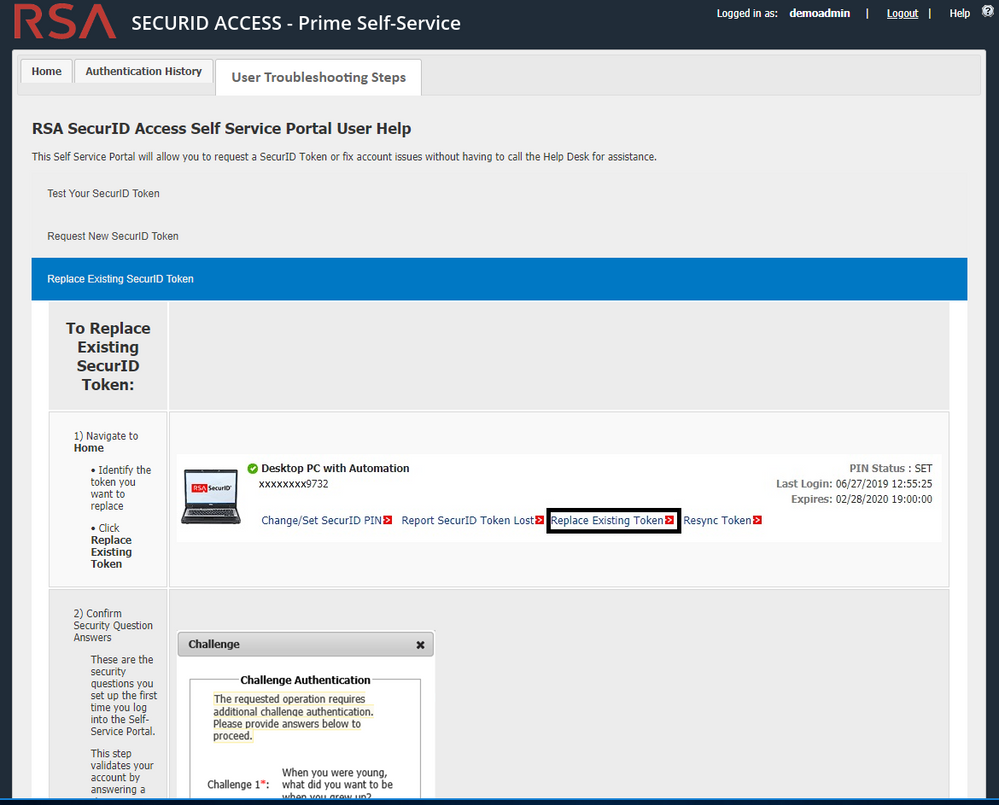
Task: Click the Logout link
Action: click(901, 13)
